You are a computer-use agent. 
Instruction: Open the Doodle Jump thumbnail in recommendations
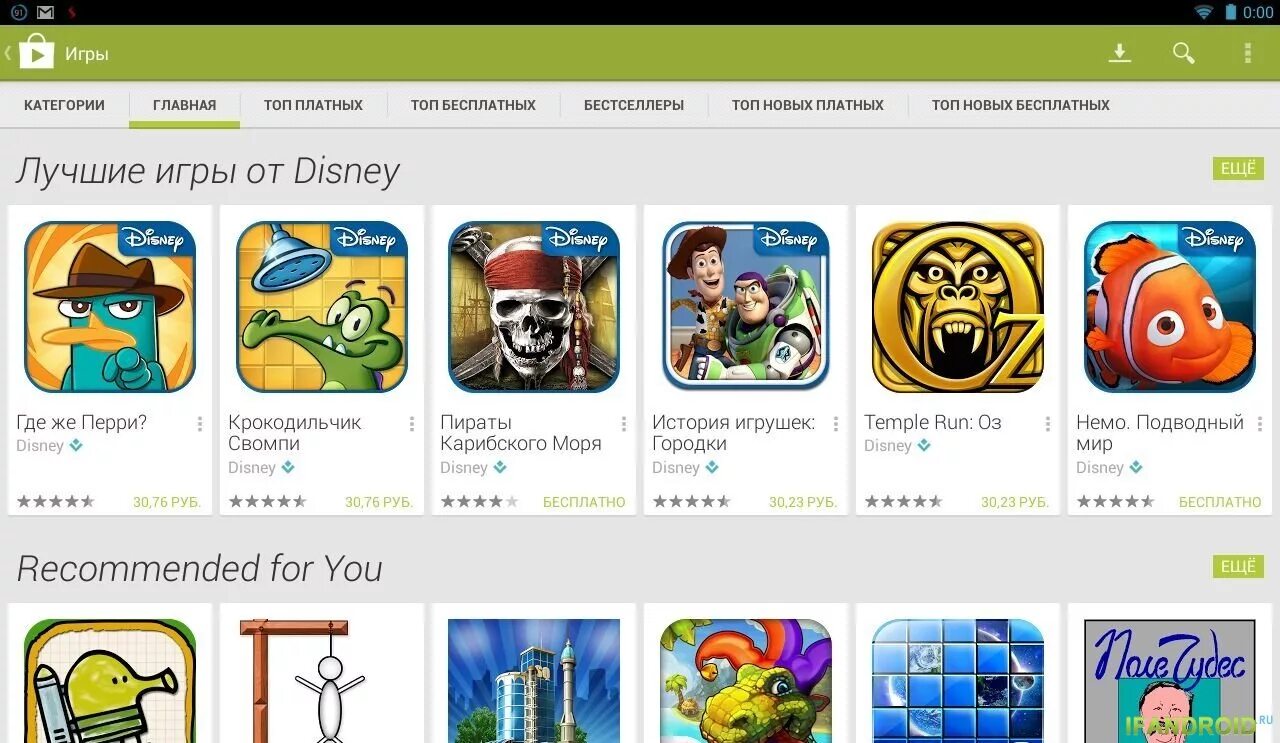click(110, 680)
